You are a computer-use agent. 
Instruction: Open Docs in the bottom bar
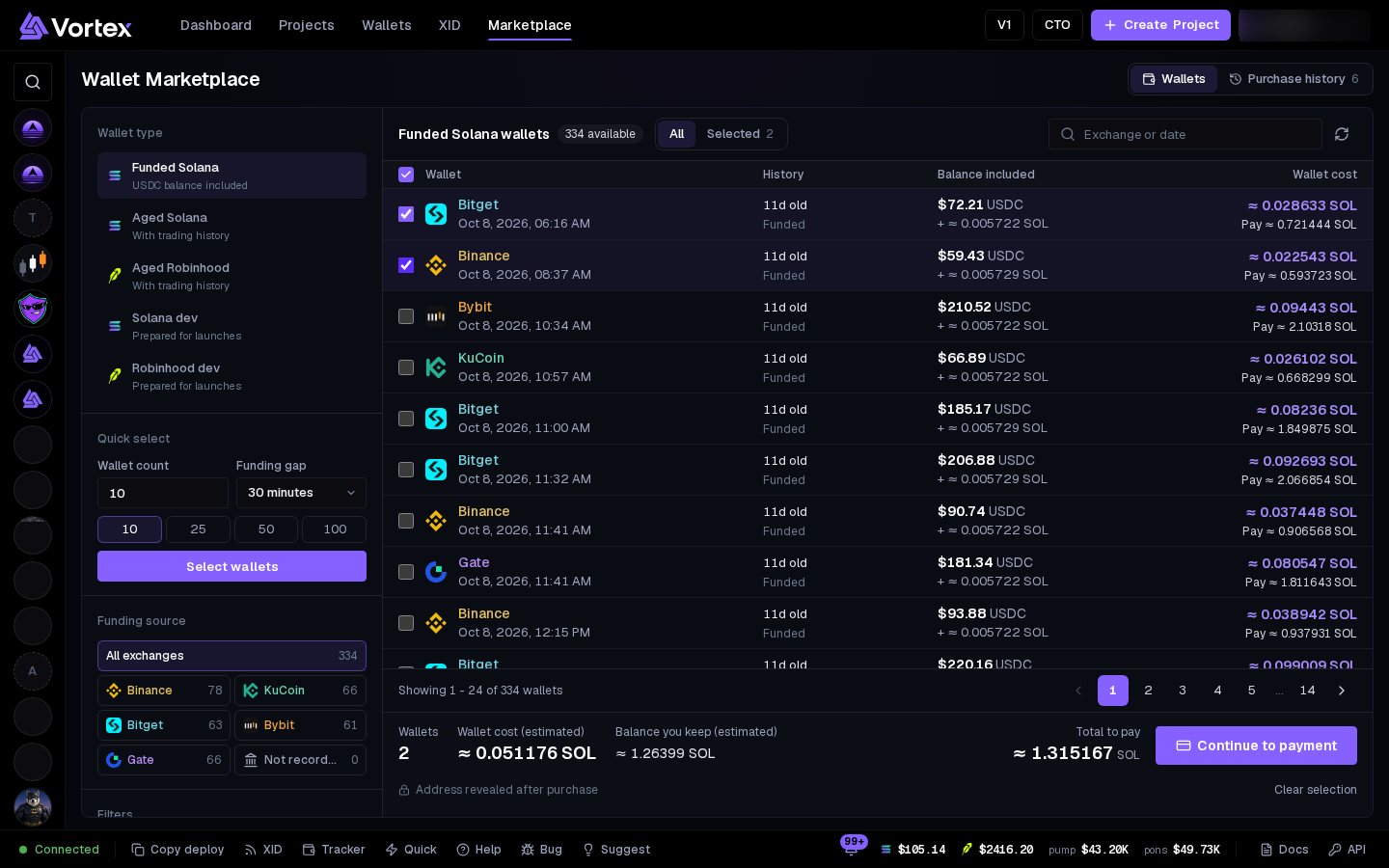(x=1284, y=850)
